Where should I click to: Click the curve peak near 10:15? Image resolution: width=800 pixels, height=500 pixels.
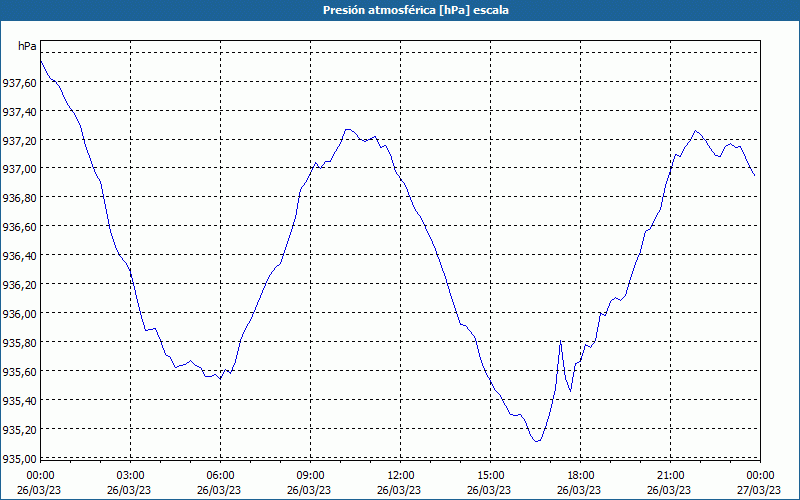pyautogui.click(x=347, y=129)
